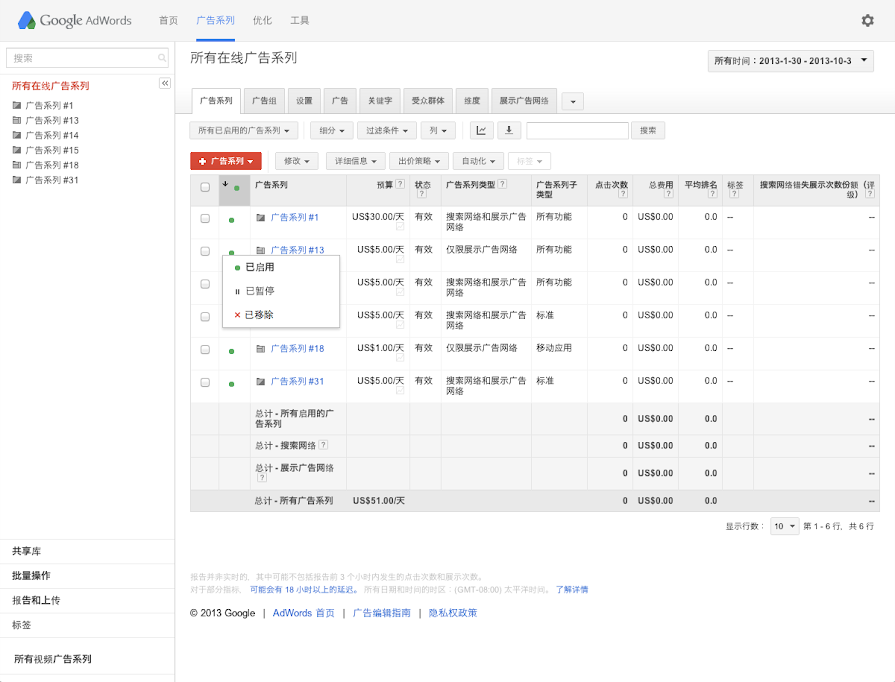Image resolution: width=895 pixels, height=682 pixels.
Task: Click the campaign table search field
Action: tap(577, 130)
